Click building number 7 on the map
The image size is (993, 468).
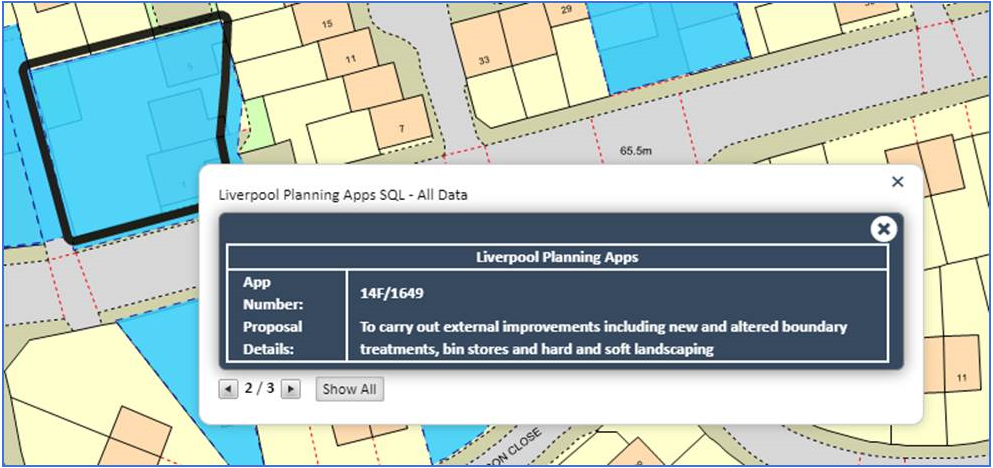coord(402,129)
